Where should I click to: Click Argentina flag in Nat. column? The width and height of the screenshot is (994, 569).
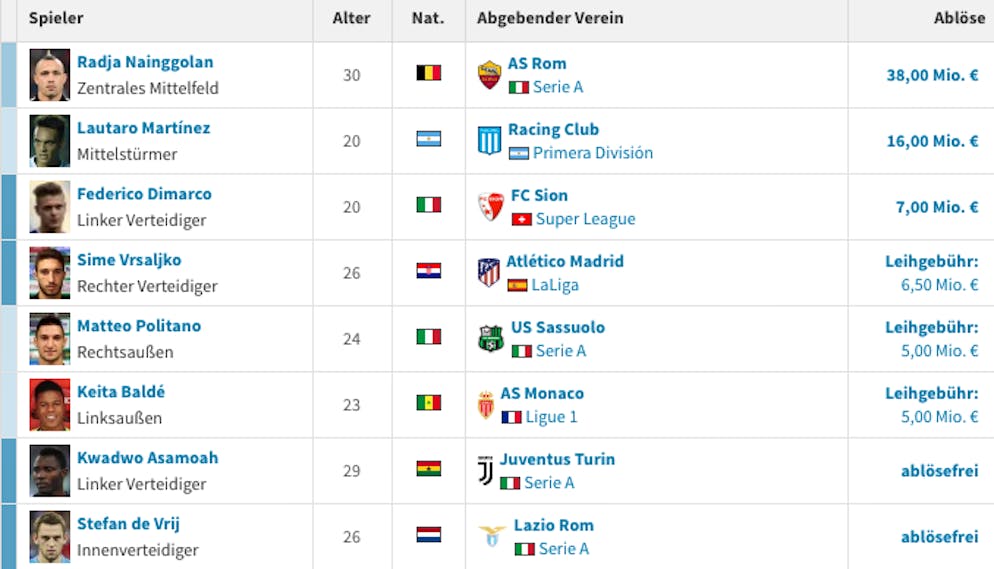tap(429, 139)
